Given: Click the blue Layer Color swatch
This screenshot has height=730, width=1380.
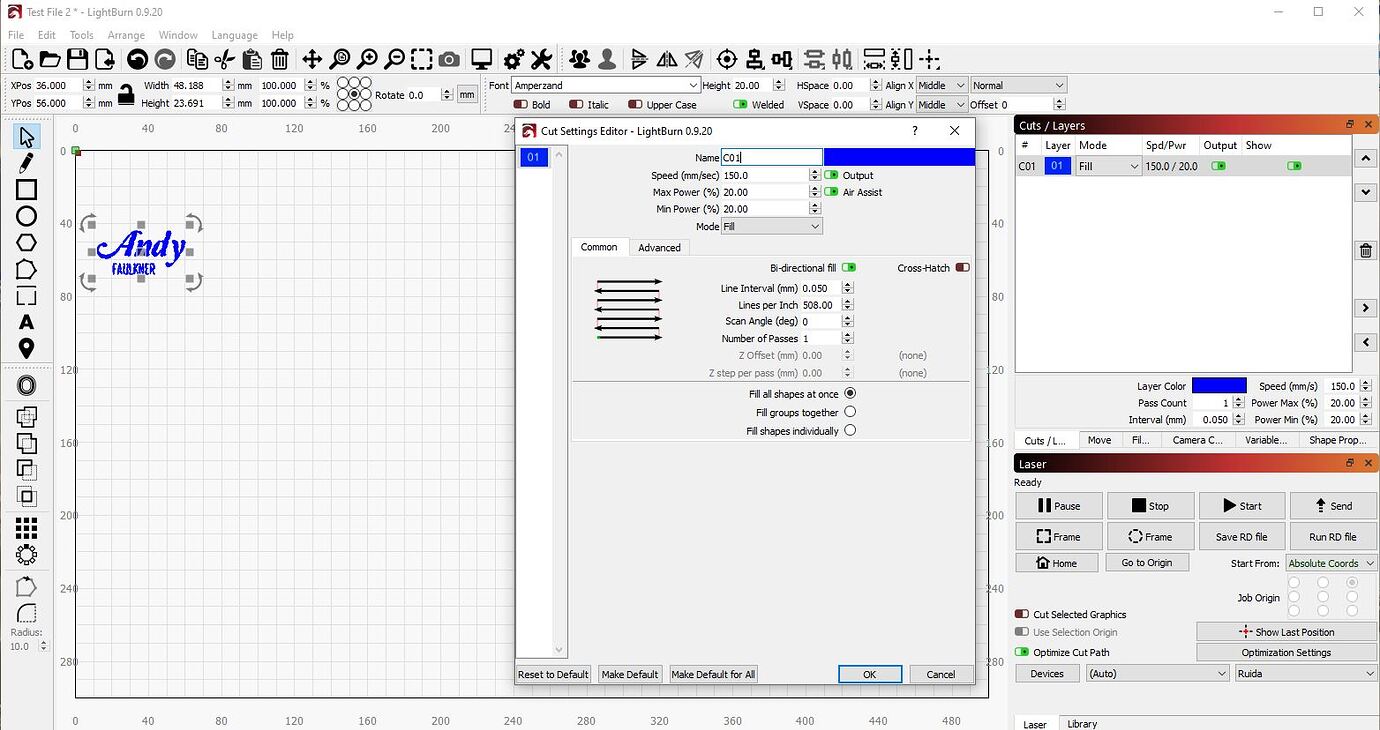Looking at the screenshot, I should point(1219,386).
